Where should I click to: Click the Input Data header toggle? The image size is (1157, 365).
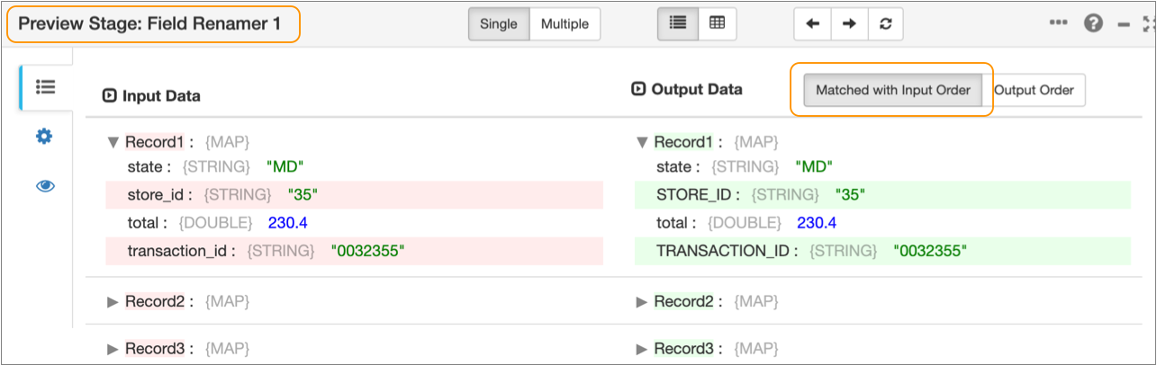click(109, 96)
